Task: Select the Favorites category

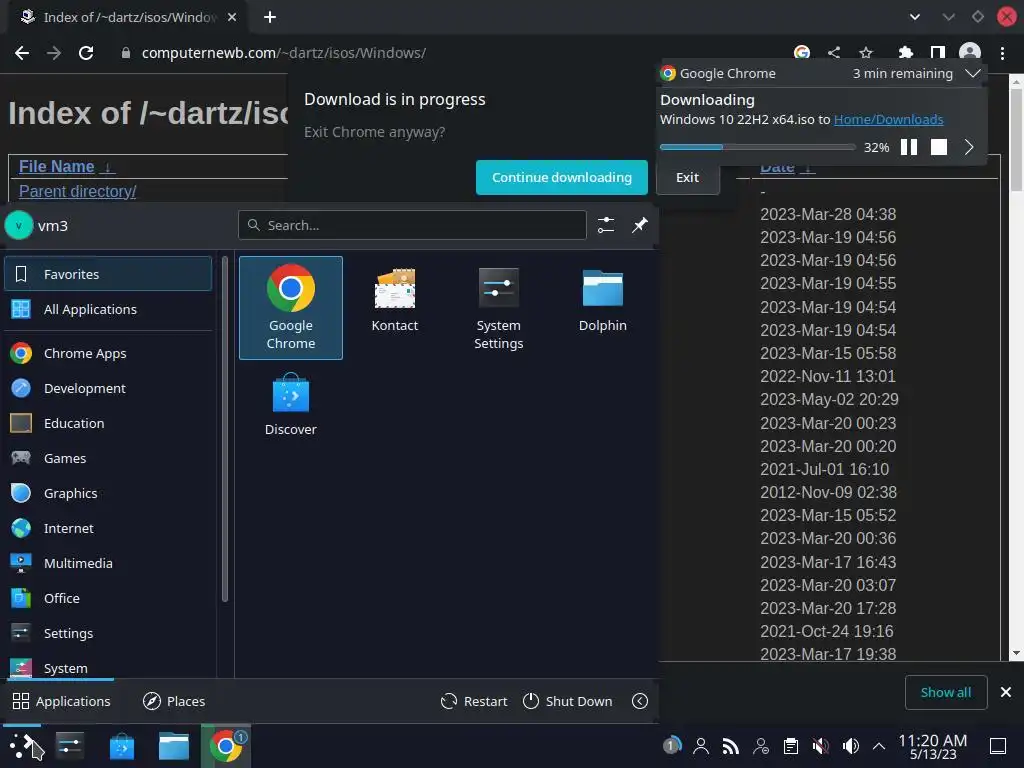Action: (x=108, y=274)
